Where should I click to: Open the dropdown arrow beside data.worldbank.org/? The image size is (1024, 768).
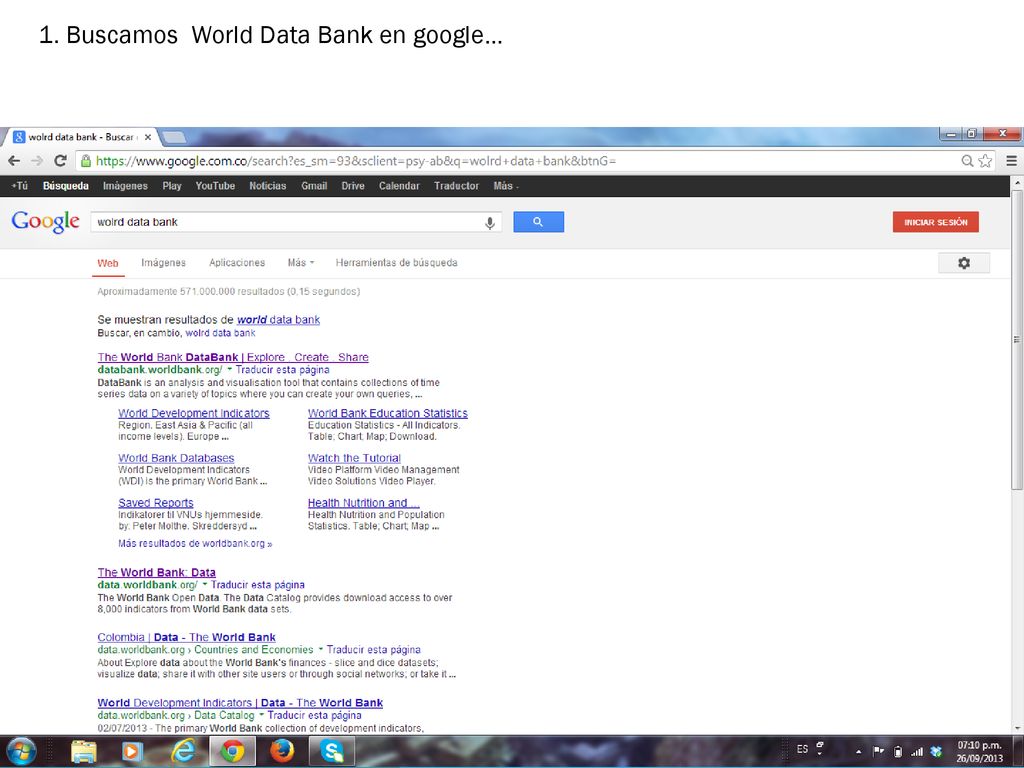pos(204,584)
